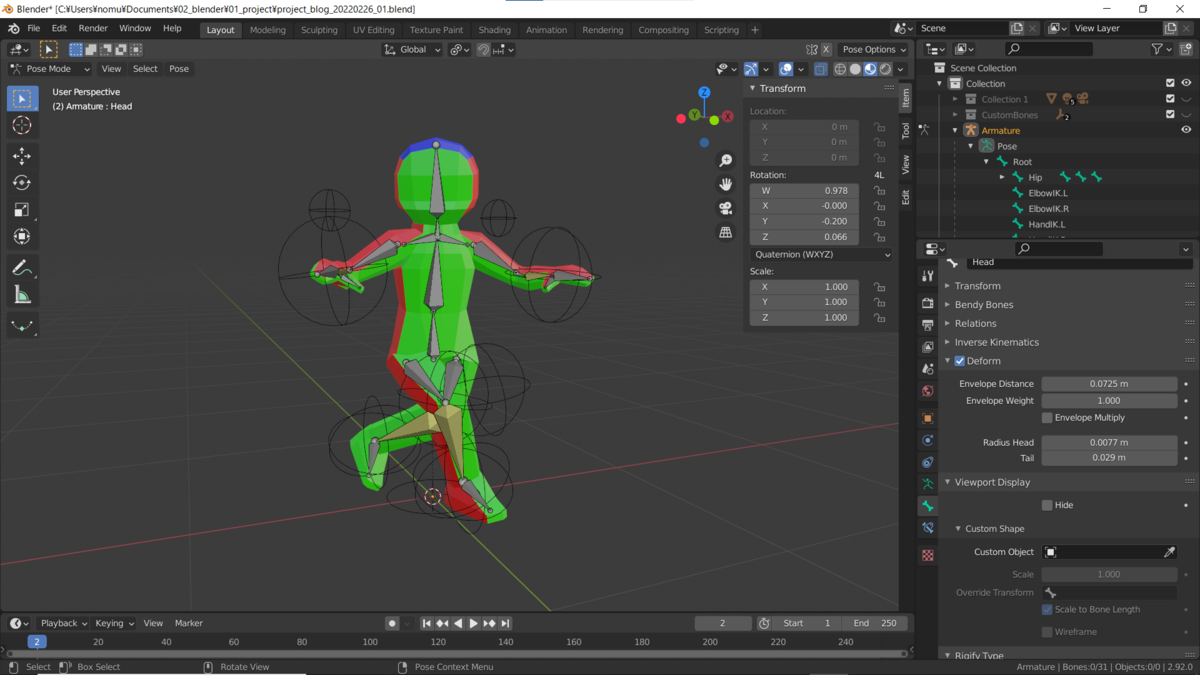Click the Keying button in timeline
1200x675 pixels.
114,623
